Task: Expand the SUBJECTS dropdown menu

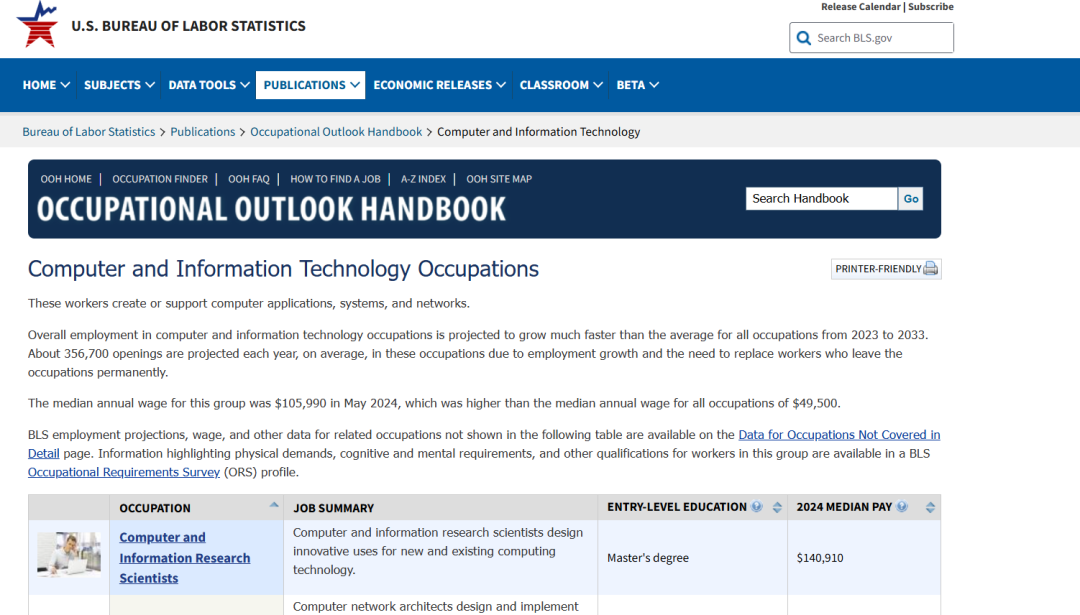Action: coord(118,85)
